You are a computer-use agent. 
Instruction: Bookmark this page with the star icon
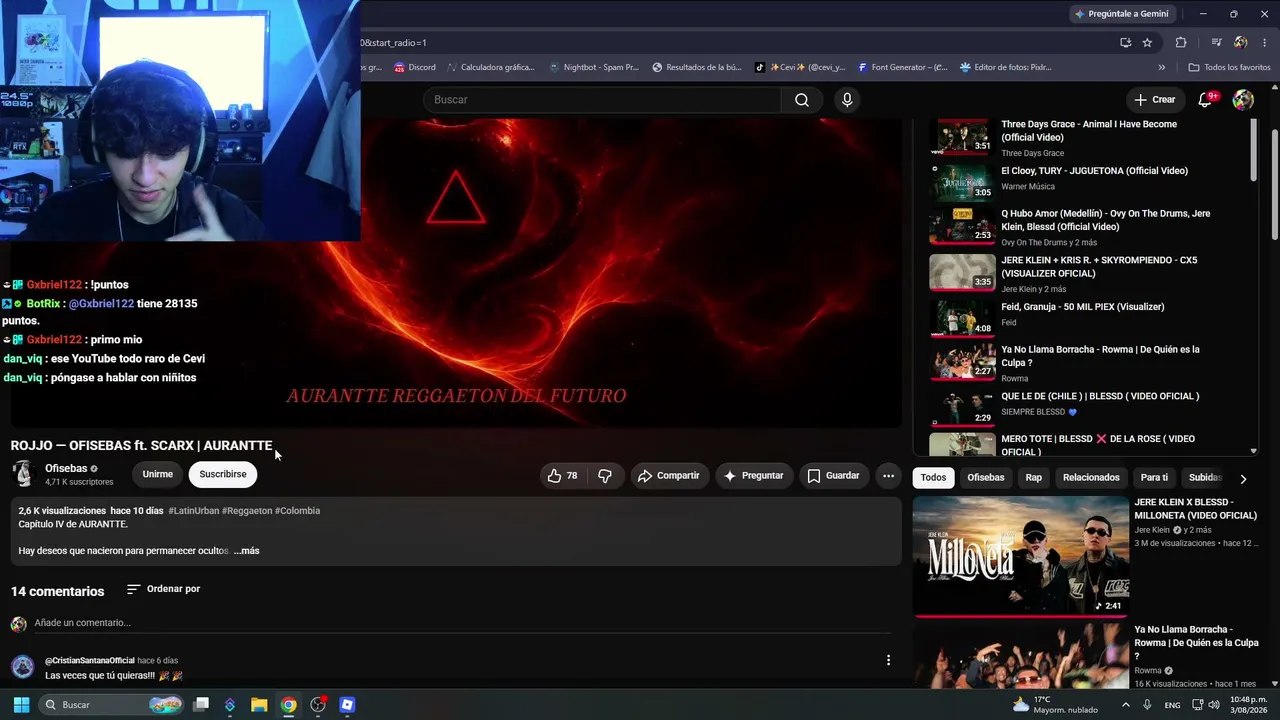1147,43
